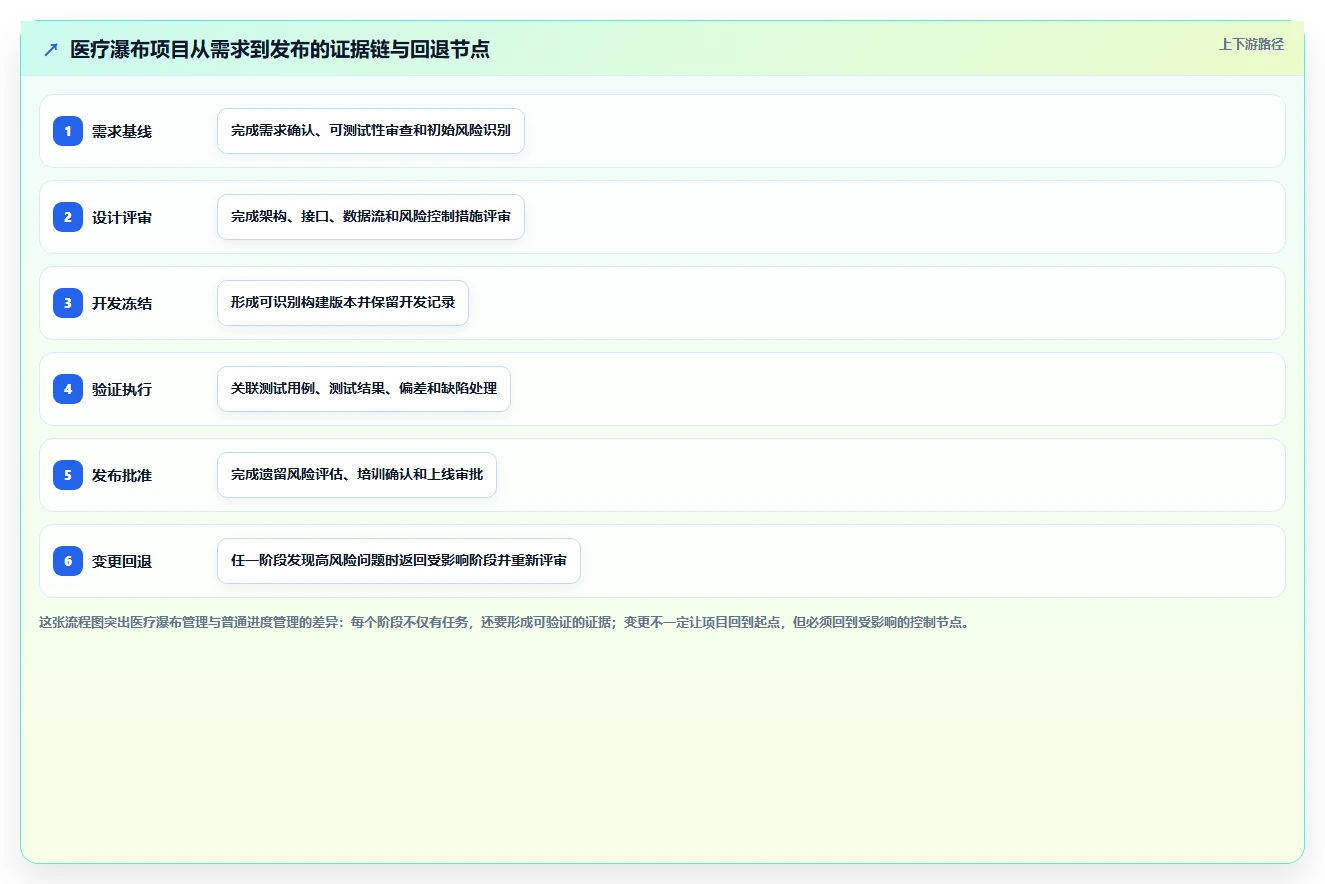Click the arrow icon beside the title
This screenshot has height=884, width=1325.
(51, 49)
